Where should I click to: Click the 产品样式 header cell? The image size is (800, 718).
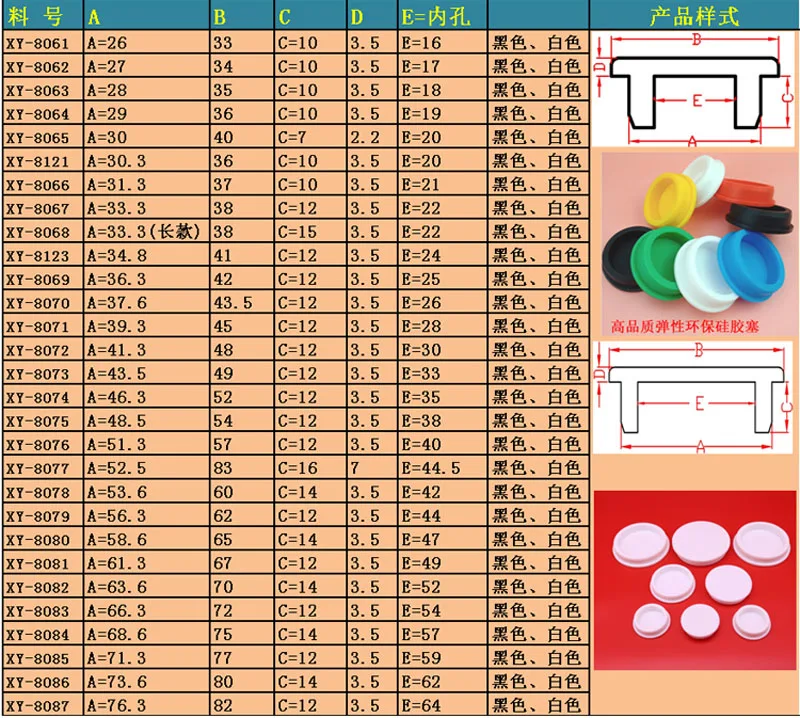[x=694, y=15]
